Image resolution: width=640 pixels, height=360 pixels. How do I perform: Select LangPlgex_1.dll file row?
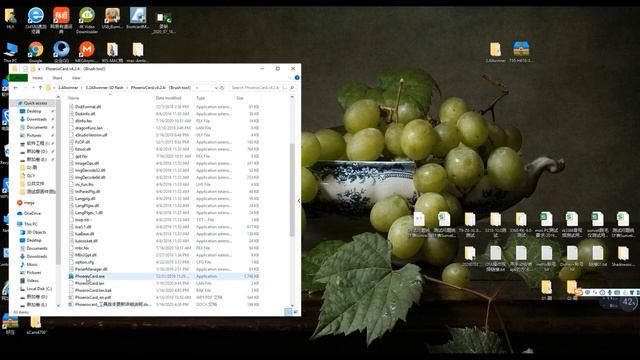pyautogui.click(x=164, y=213)
